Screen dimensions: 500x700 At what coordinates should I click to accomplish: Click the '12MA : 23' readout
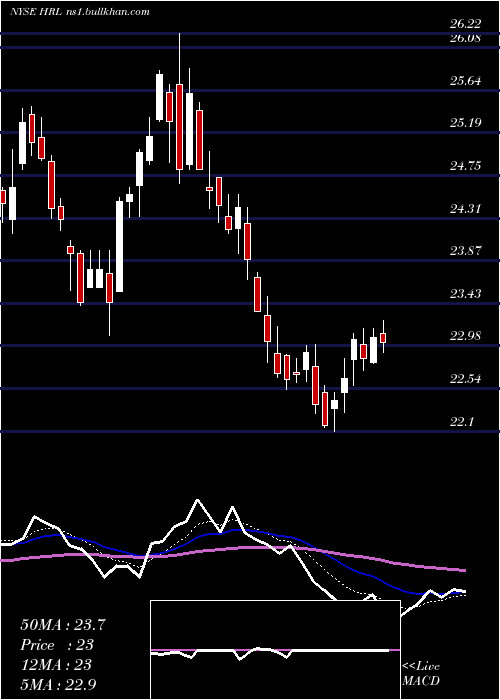[56, 665]
